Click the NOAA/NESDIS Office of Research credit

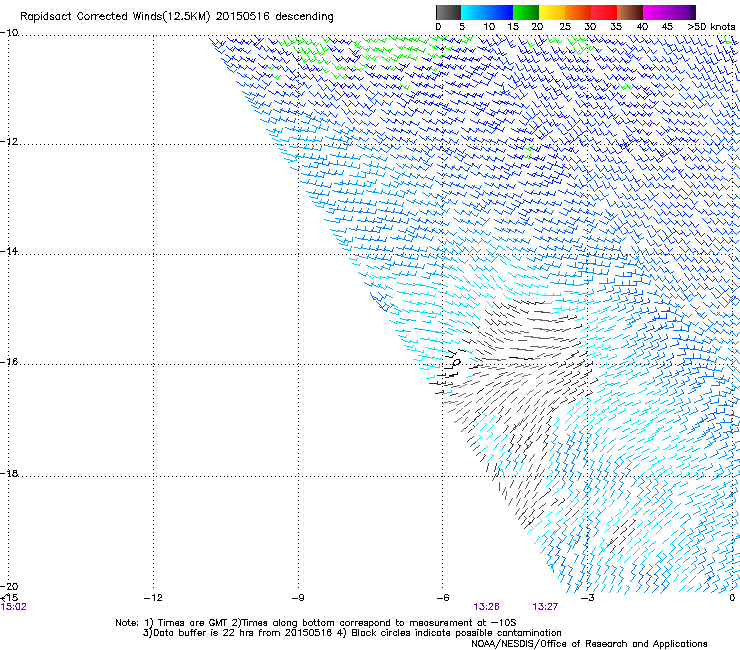pyautogui.click(x=589, y=644)
